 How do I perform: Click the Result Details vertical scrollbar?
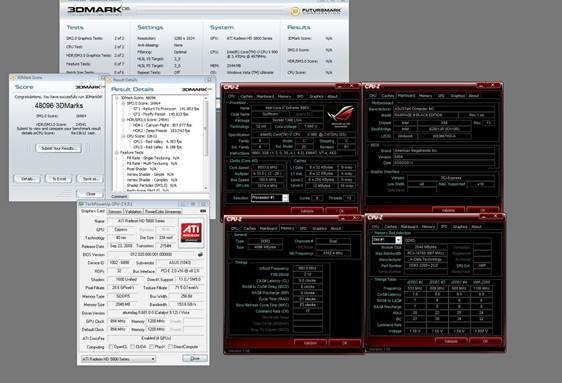[206, 143]
